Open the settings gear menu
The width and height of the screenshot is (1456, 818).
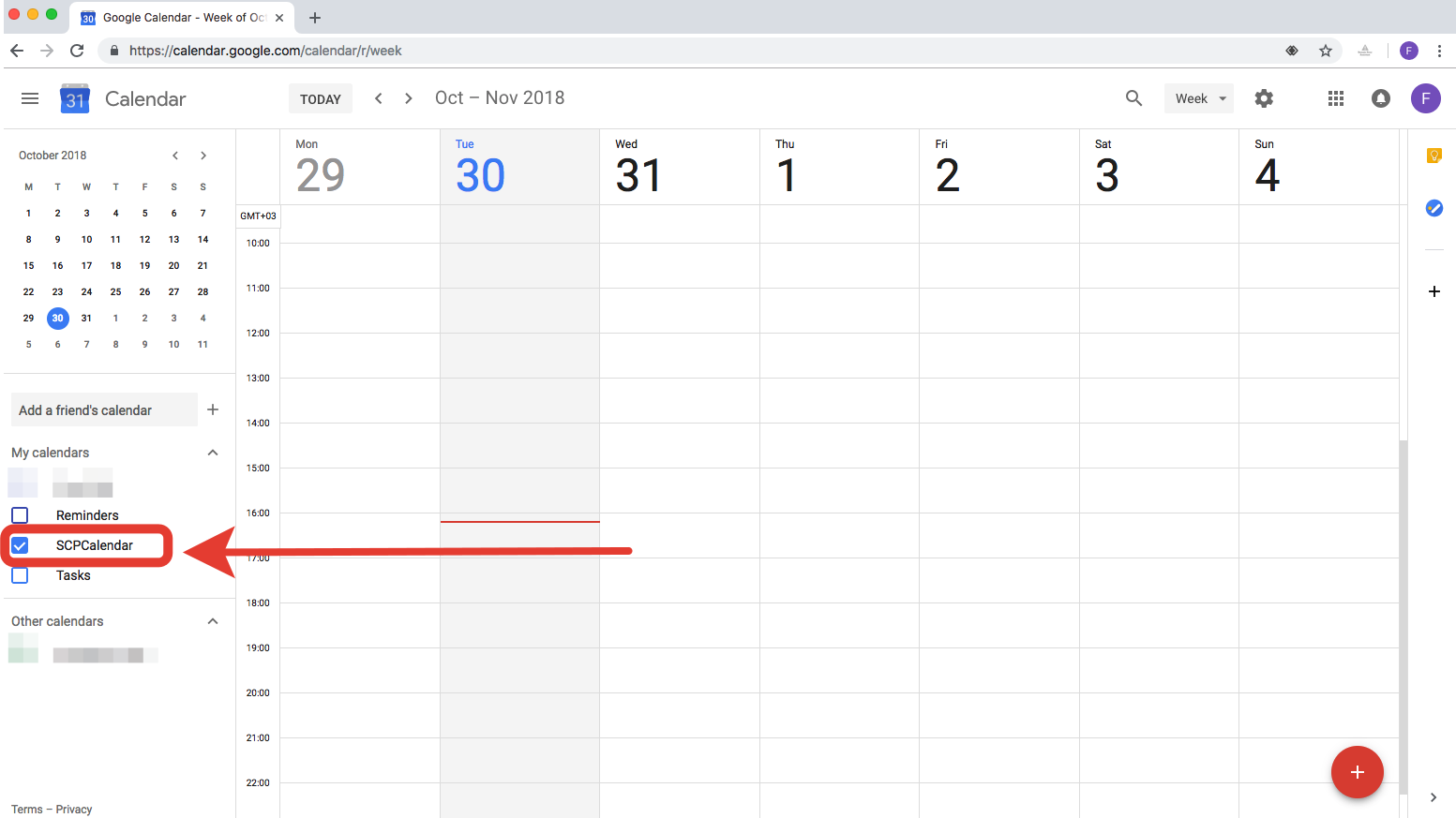coord(1264,98)
